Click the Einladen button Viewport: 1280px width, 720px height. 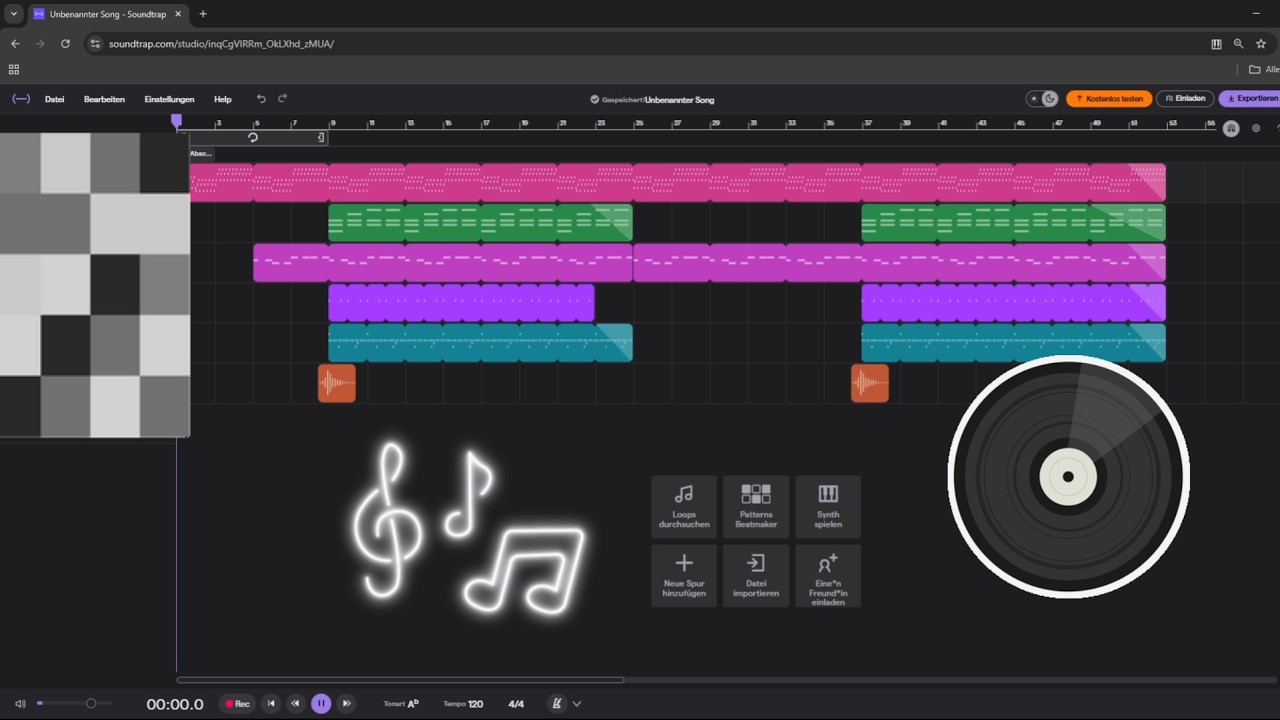1185,99
